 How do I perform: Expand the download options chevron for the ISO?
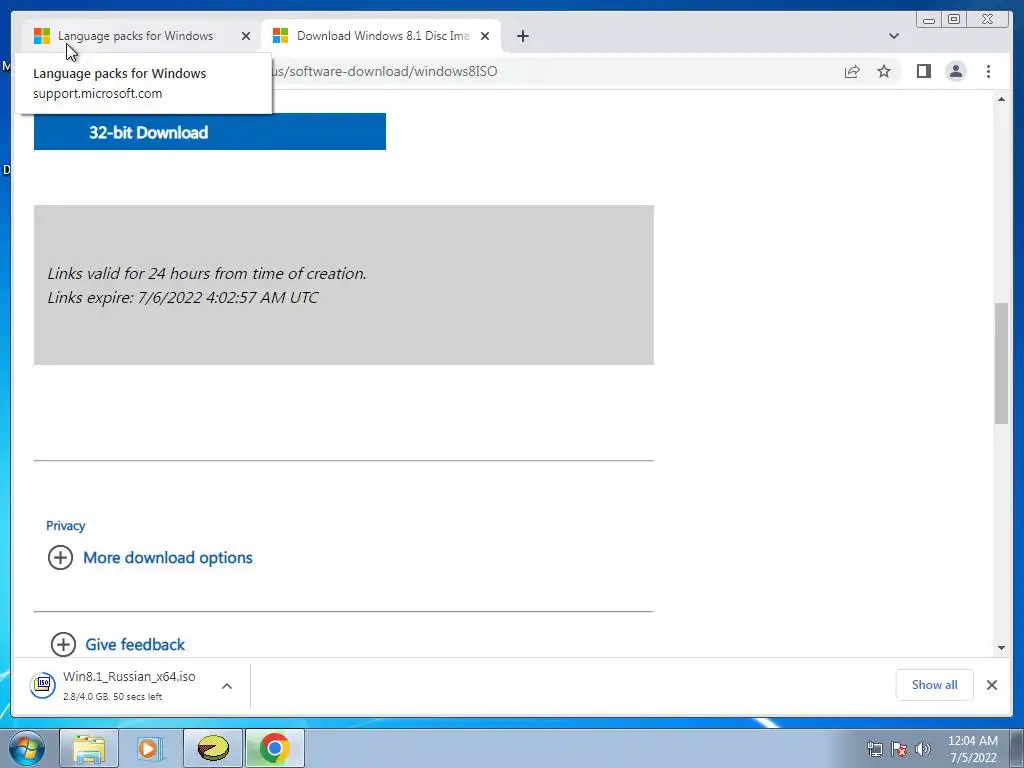pyautogui.click(x=227, y=686)
